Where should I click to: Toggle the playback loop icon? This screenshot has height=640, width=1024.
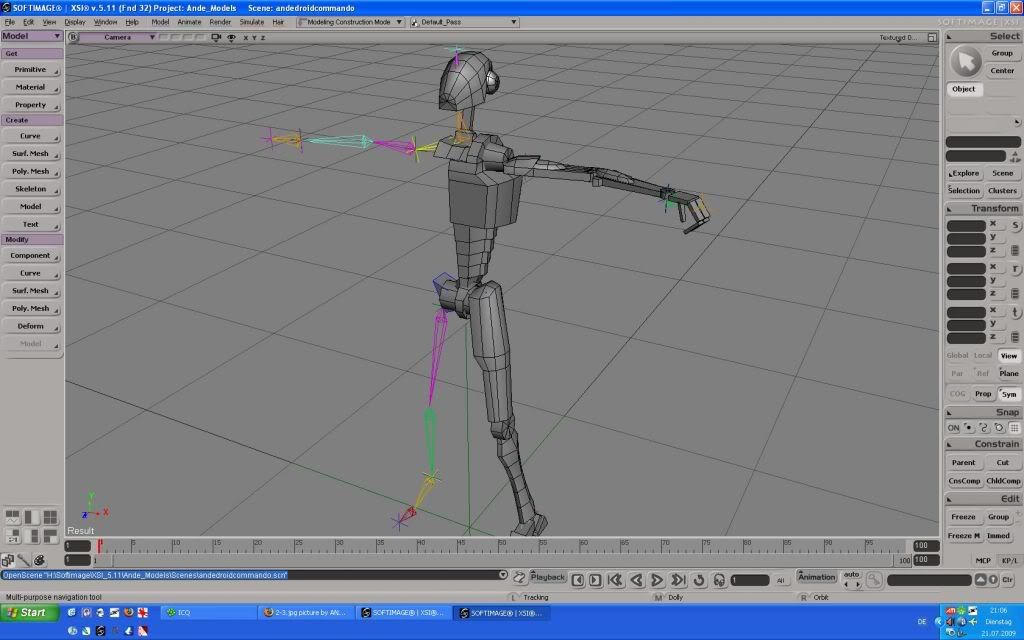click(x=699, y=580)
